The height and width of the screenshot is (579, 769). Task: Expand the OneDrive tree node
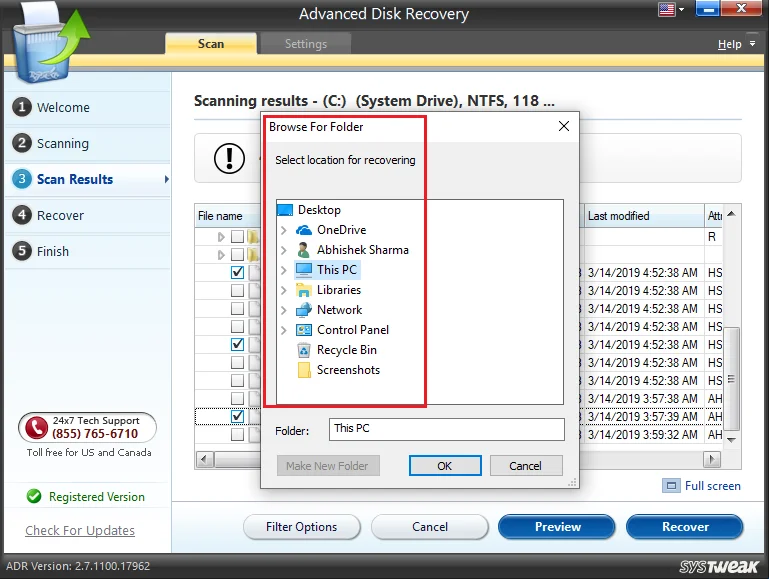tap(284, 230)
